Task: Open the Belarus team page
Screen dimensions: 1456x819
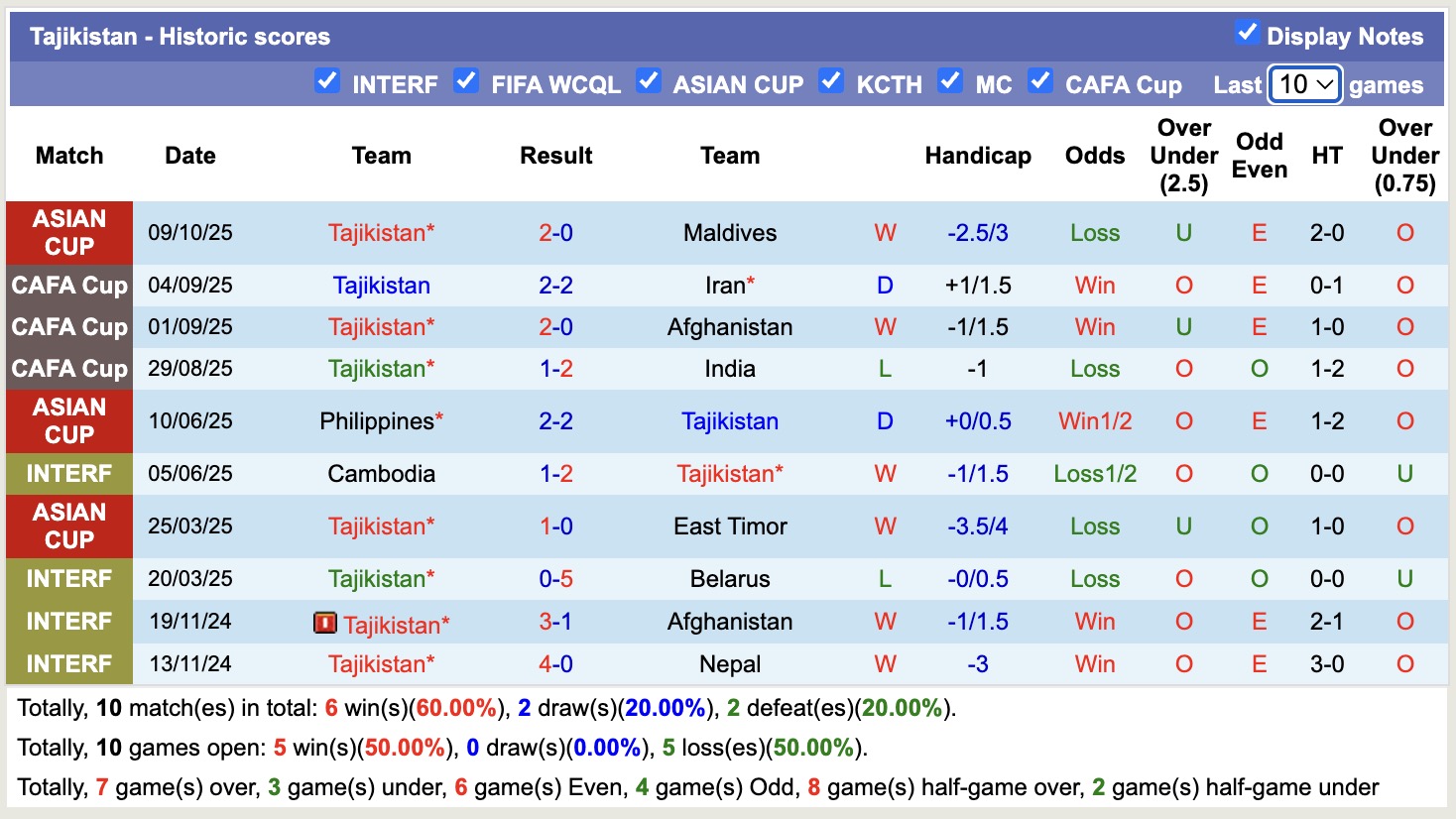Action: click(729, 578)
